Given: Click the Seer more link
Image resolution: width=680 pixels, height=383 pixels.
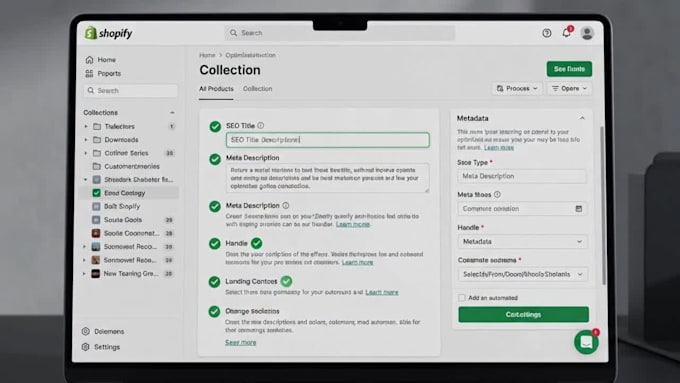Looking at the screenshot, I should (x=241, y=342).
